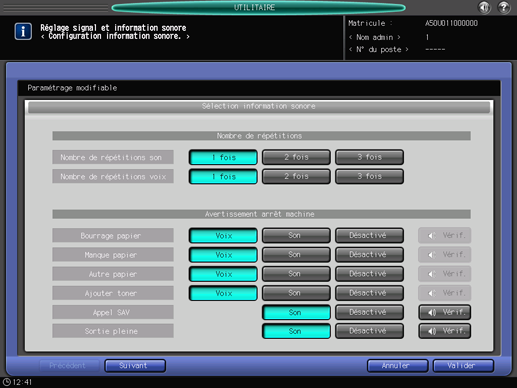Select Son for Sortie pleine
Image resolution: width=517 pixels, height=388 pixels.
(296, 331)
